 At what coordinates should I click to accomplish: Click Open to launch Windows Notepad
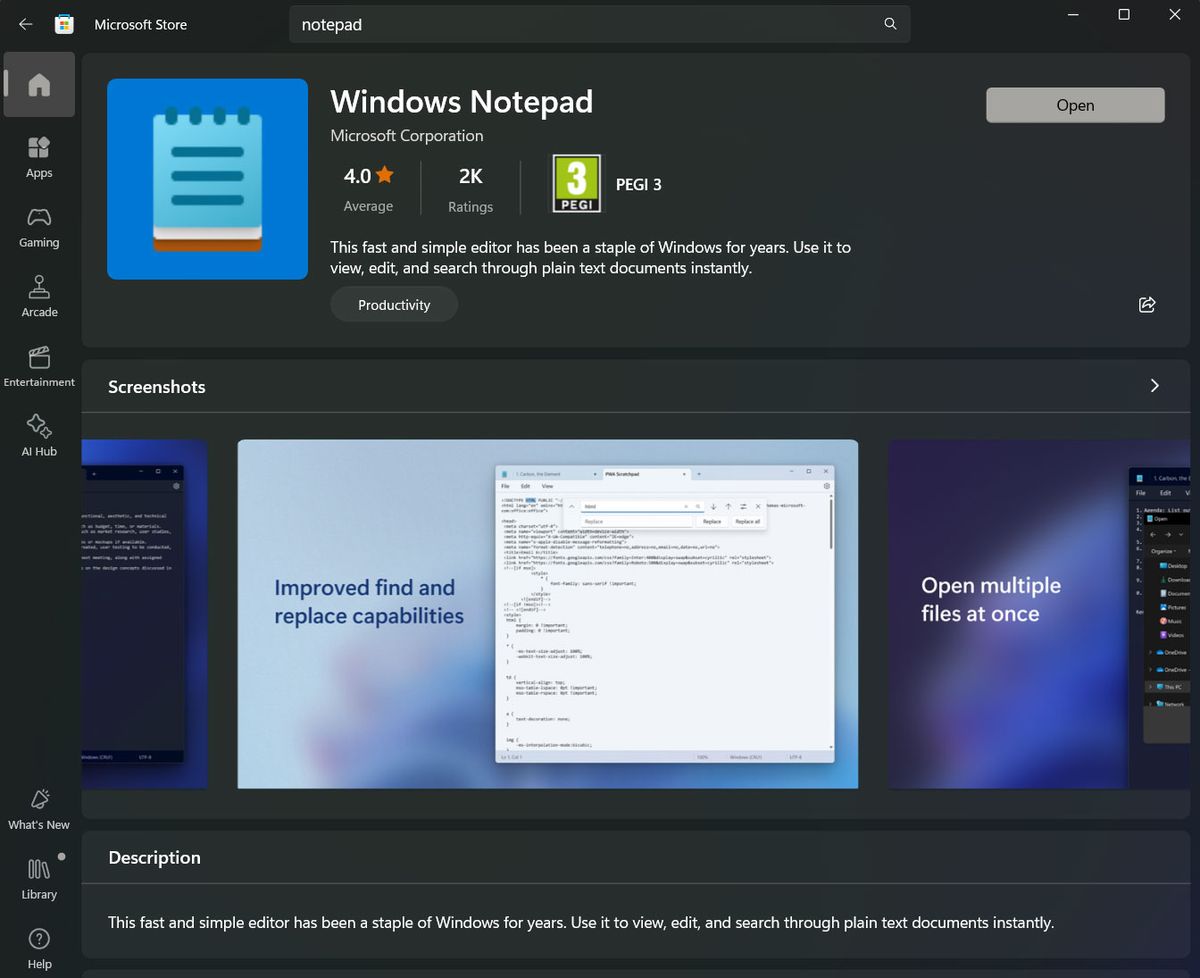coord(1075,104)
